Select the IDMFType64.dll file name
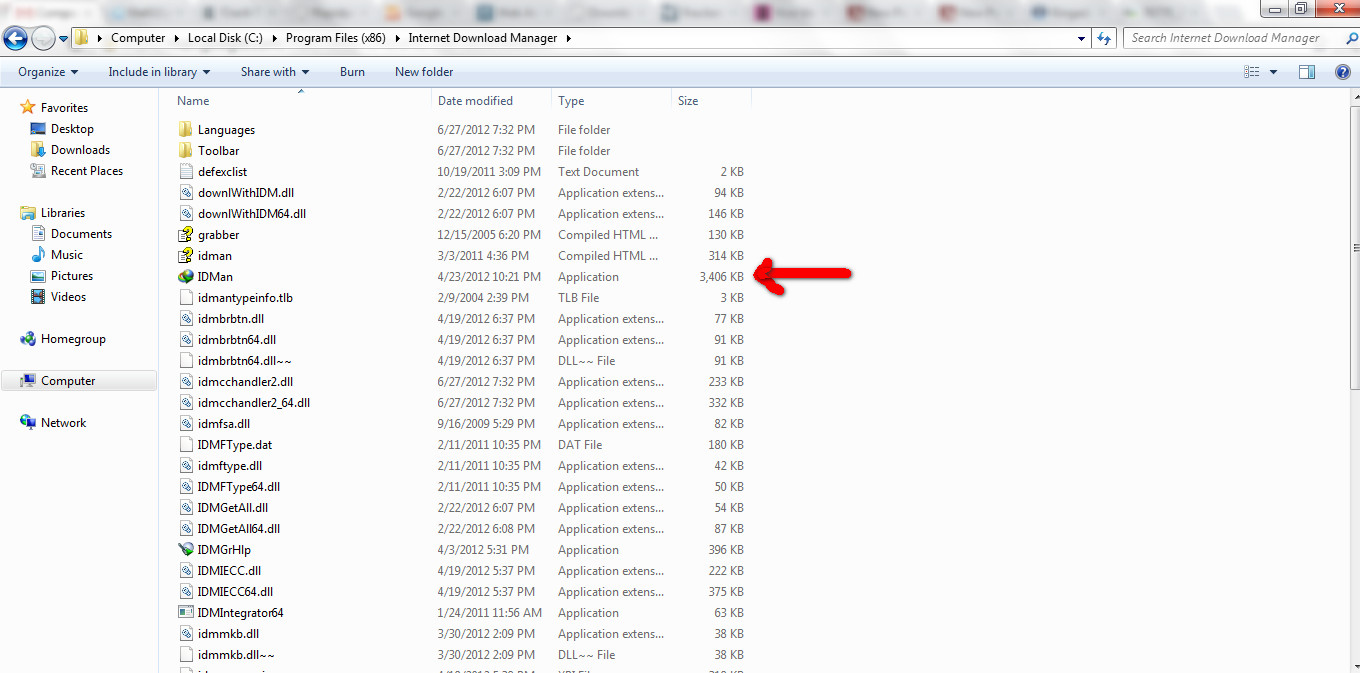Screen dimensions: 1360x673 coord(239,487)
